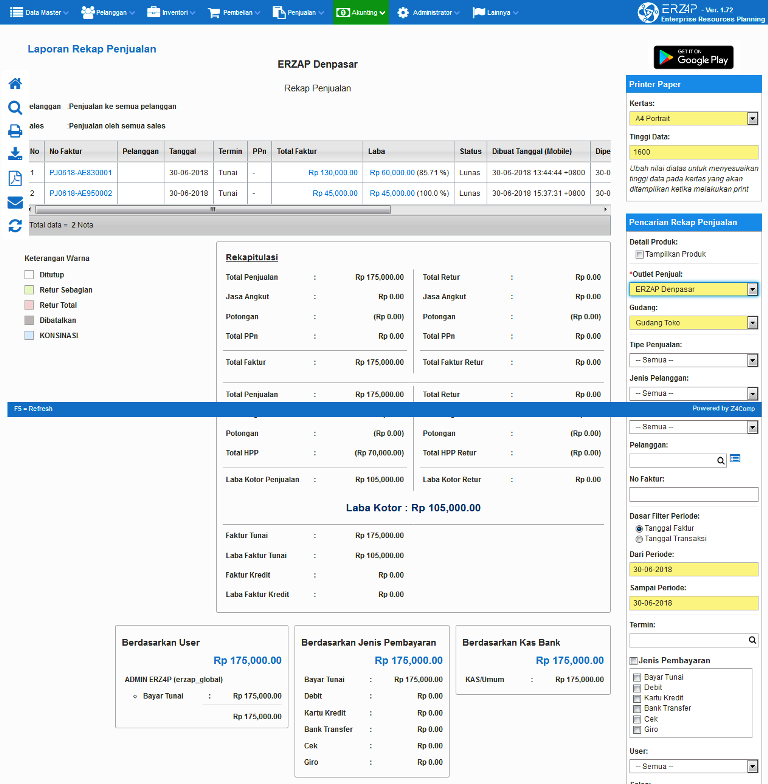This screenshot has width=768, height=784.
Task: Email report using sidebar envelope icon
Action: click(x=15, y=202)
